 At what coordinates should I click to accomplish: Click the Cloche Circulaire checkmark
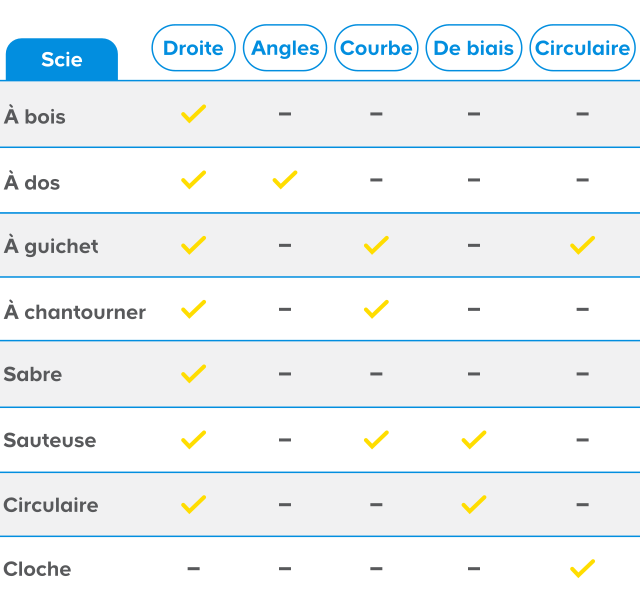[x=582, y=569]
